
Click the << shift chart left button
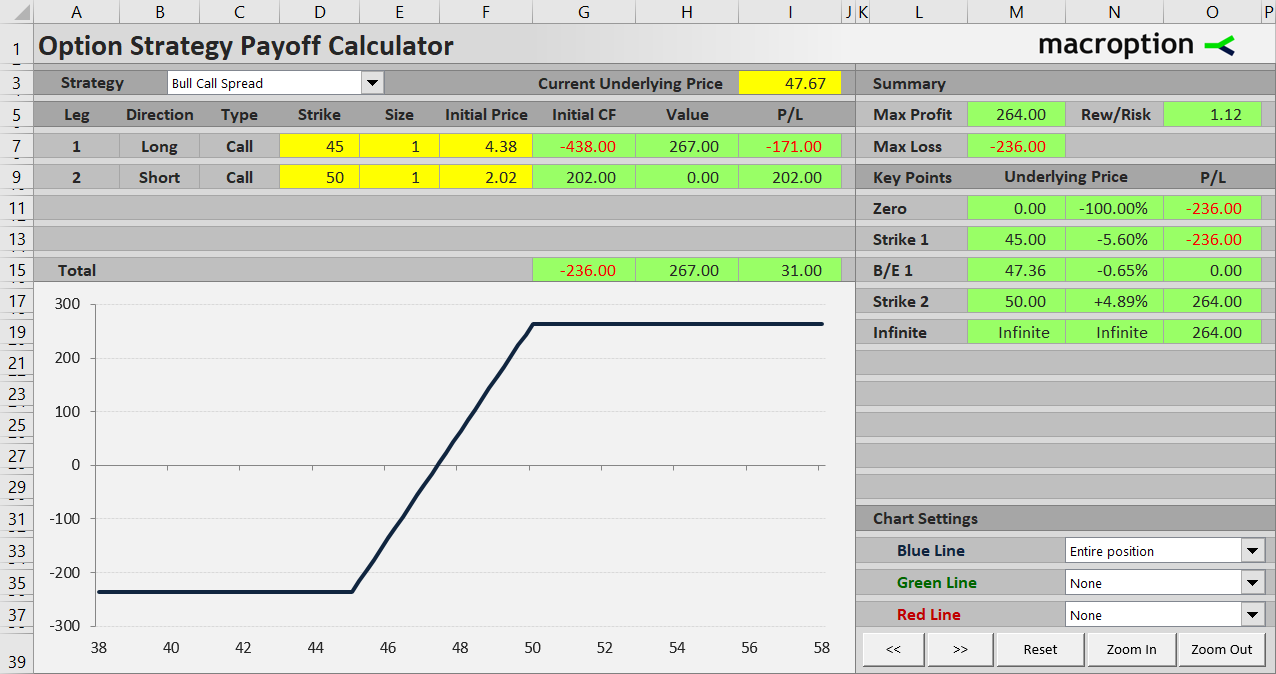coord(893,649)
